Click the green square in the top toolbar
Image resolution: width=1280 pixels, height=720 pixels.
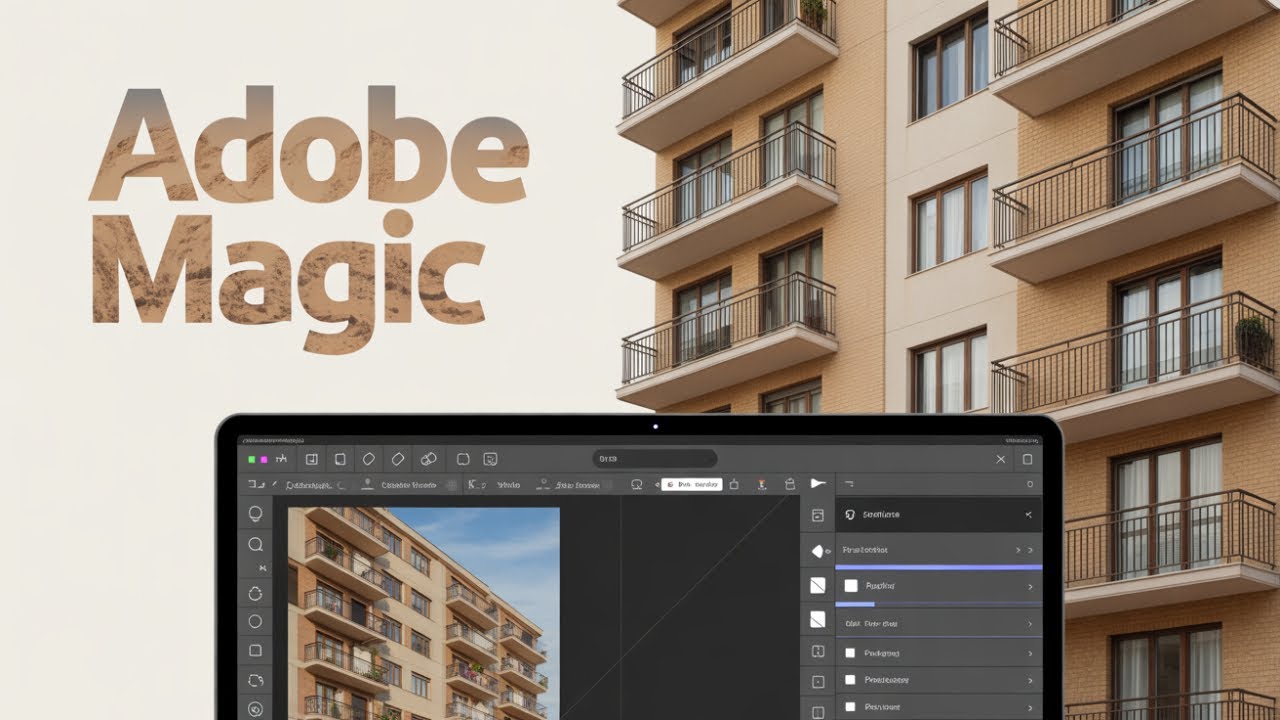coord(252,459)
